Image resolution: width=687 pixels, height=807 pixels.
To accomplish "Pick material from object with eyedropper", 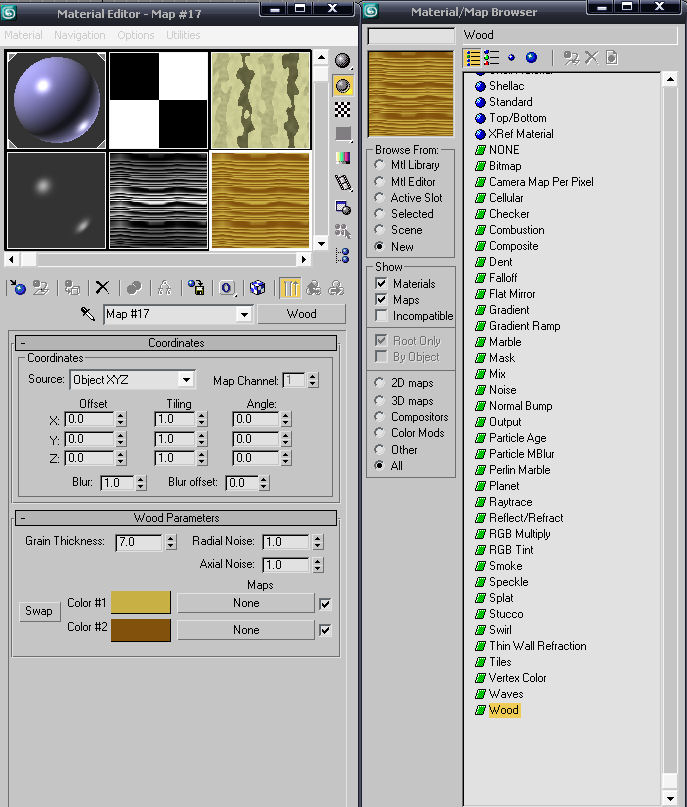I will click(x=88, y=314).
